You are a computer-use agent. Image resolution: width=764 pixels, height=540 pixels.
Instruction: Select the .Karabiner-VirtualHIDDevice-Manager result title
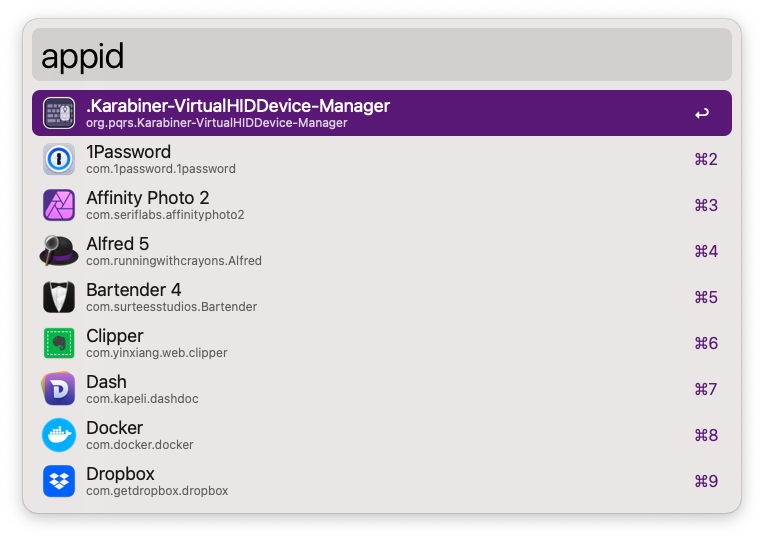(238, 105)
